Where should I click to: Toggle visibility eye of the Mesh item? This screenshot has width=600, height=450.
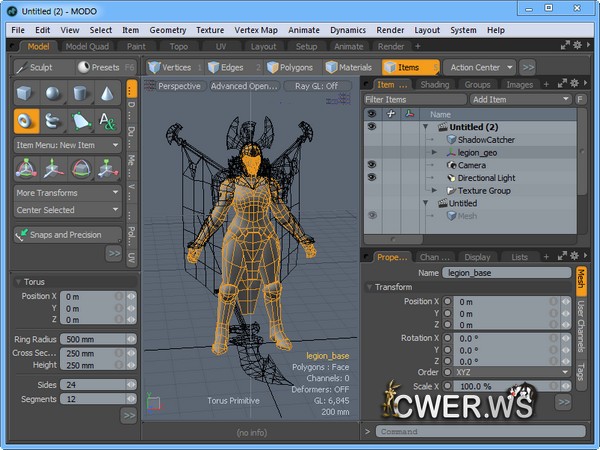(x=371, y=216)
